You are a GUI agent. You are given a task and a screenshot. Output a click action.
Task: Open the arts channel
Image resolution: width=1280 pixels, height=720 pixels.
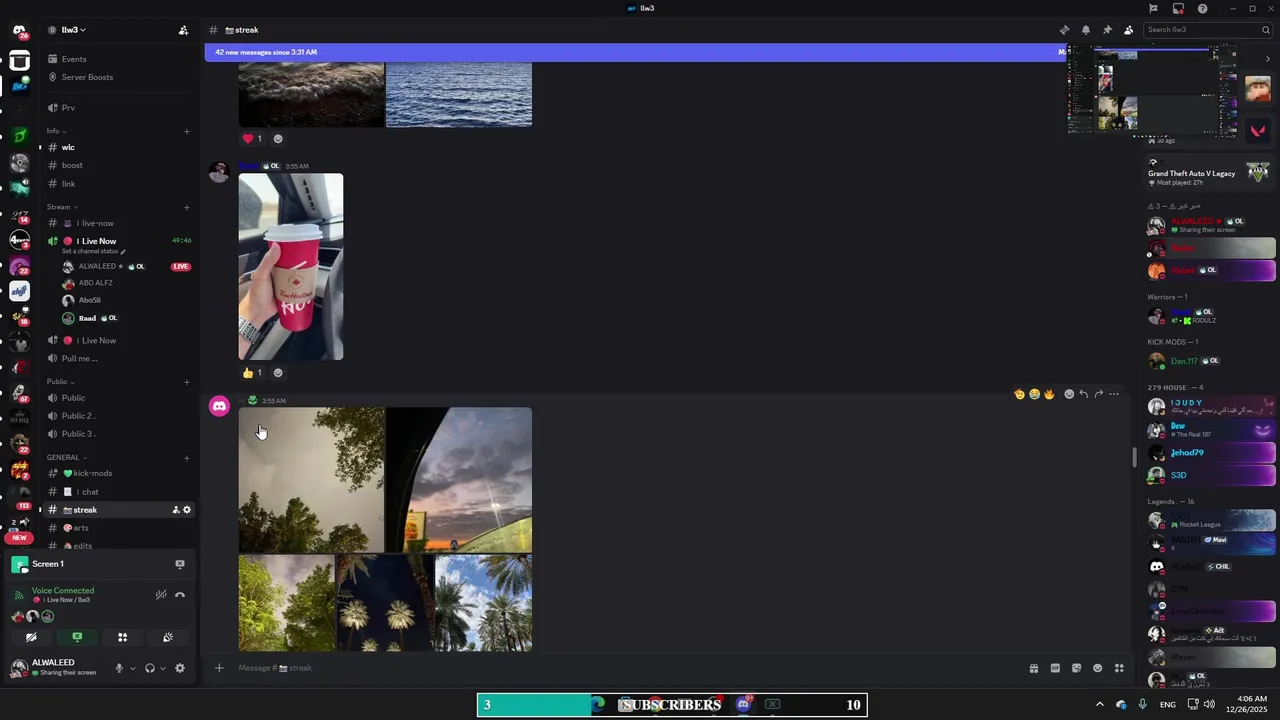point(80,528)
